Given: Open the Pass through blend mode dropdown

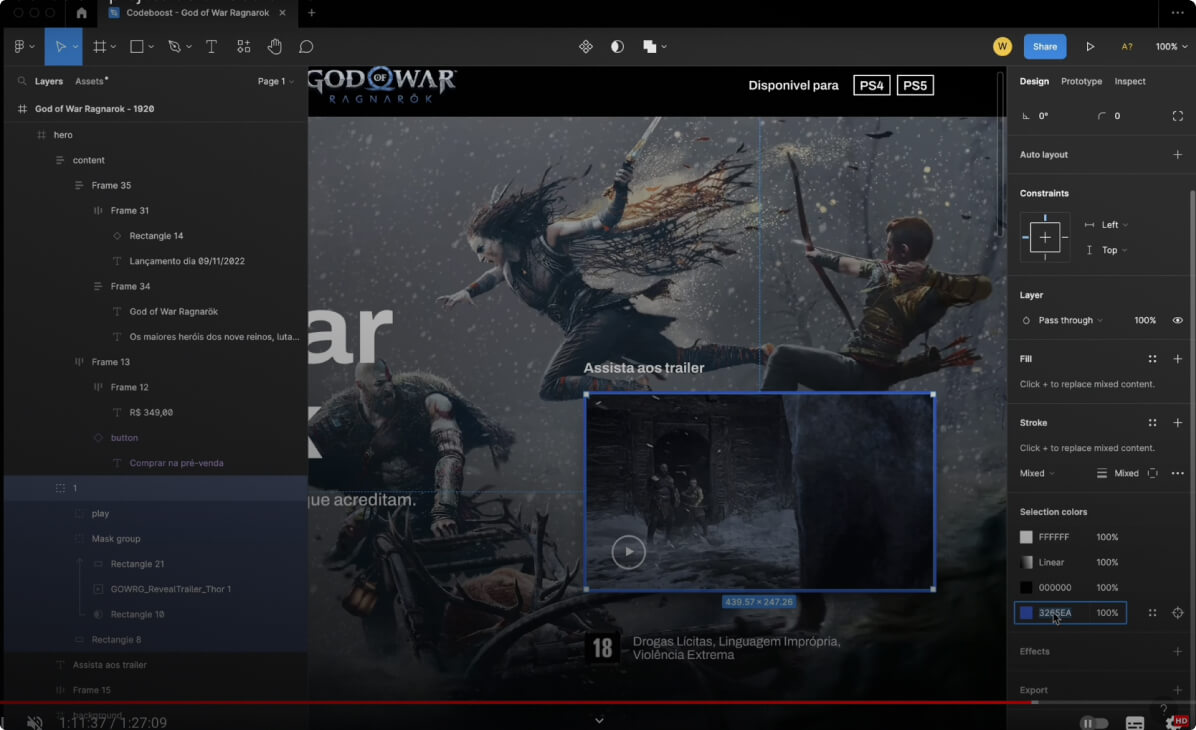Looking at the screenshot, I should tap(1069, 321).
